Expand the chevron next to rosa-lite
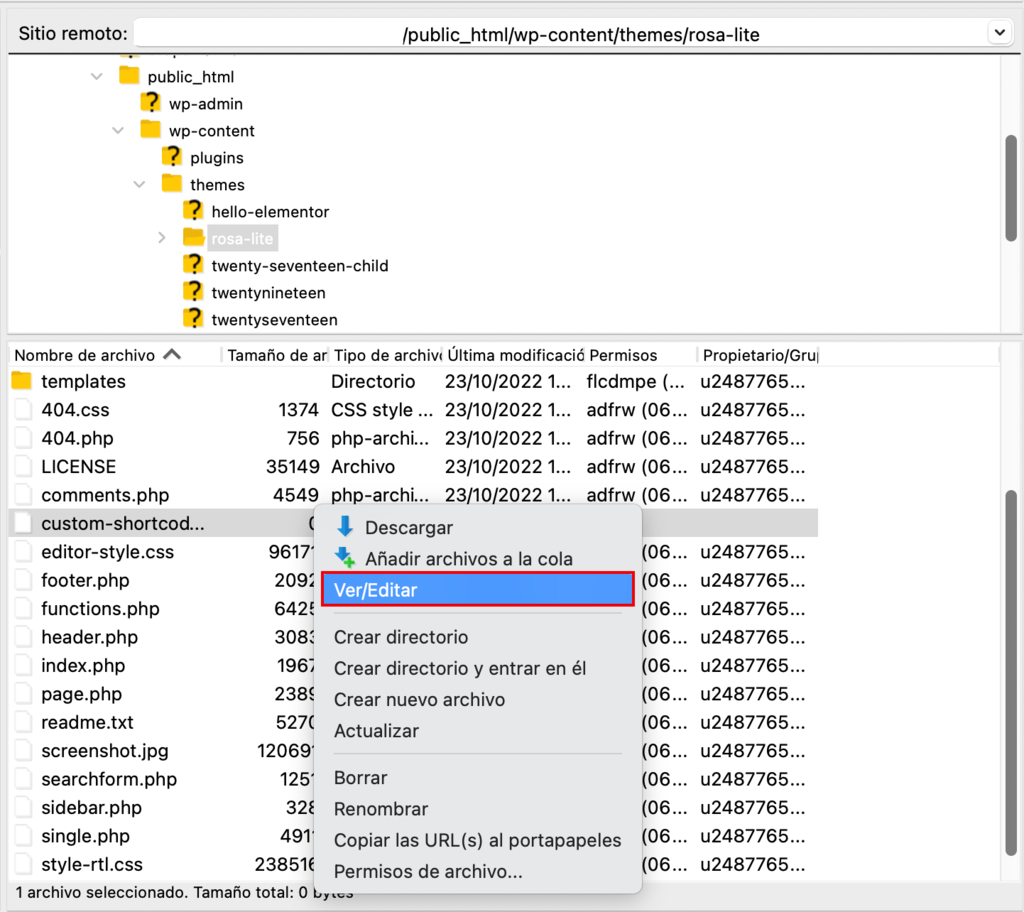Screen dimensions: 1024x912 pyautogui.click(x=162, y=238)
